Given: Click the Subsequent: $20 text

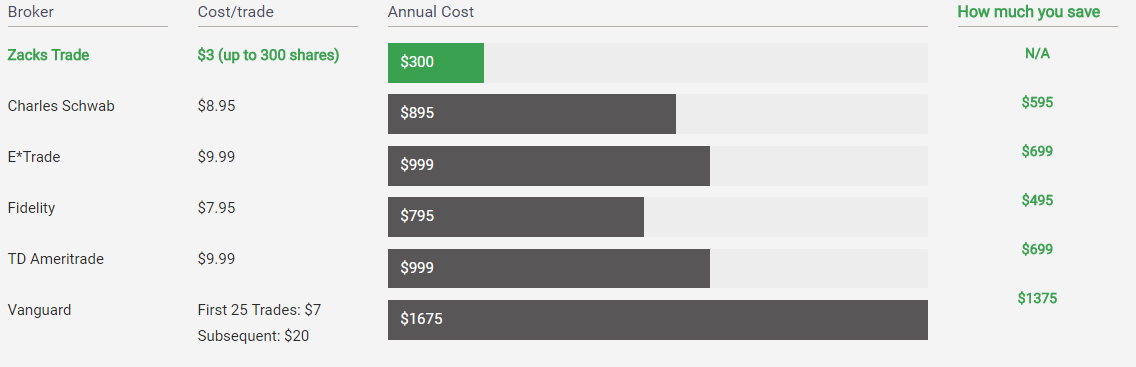Looking at the screenshot, I should click(x=253, y=336).
